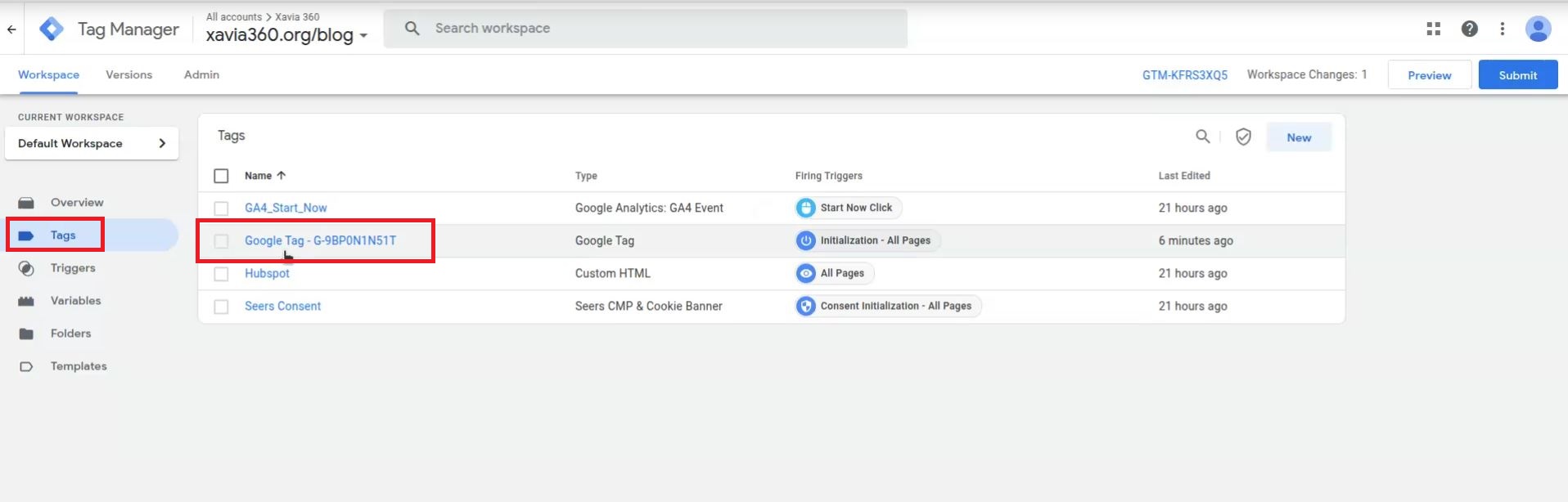Open the help question mark icon
1568x502 pixels.
pos(1470,29)
